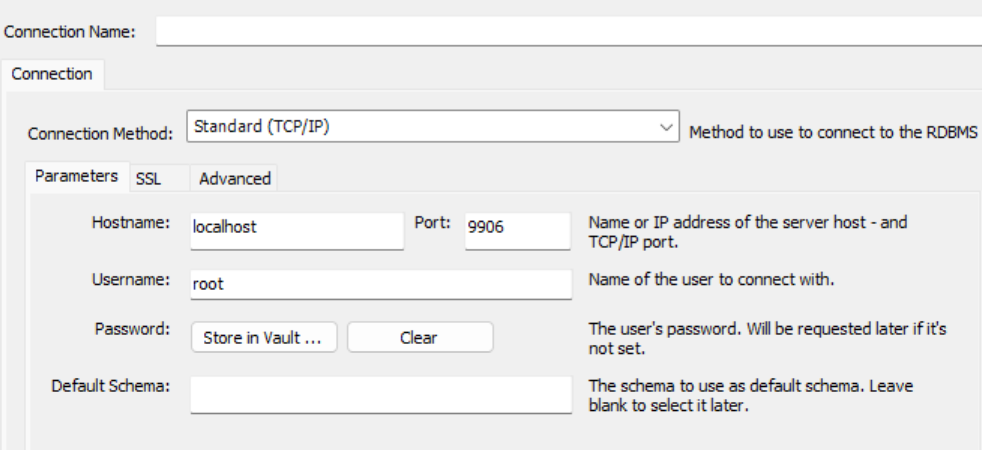The image size is (982, 450).
Task: Select the Connection tab
Action: 52,74
